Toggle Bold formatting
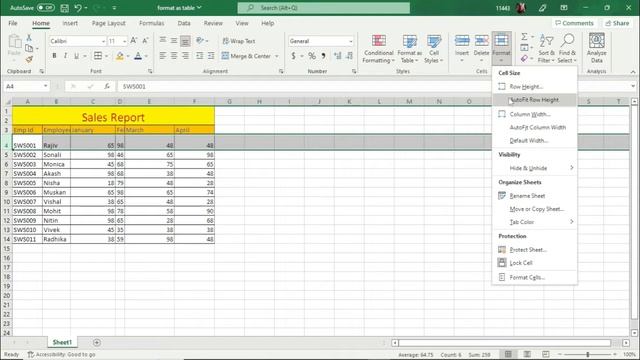The width and height of the screenshot is (640, 360). click(54, 56)
